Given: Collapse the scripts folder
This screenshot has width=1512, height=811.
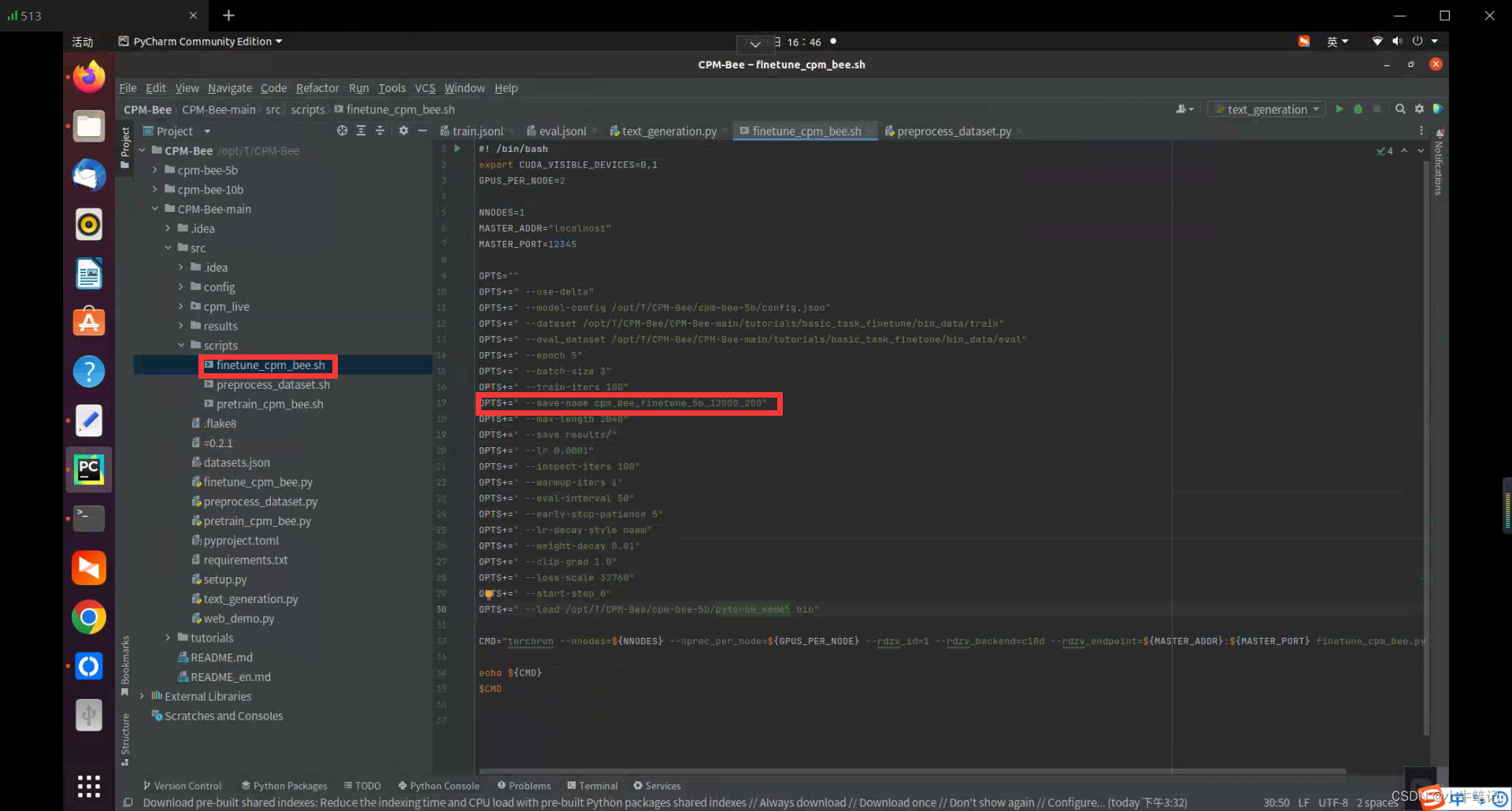Looking at the screenshot, I should [x=180, y=346].
